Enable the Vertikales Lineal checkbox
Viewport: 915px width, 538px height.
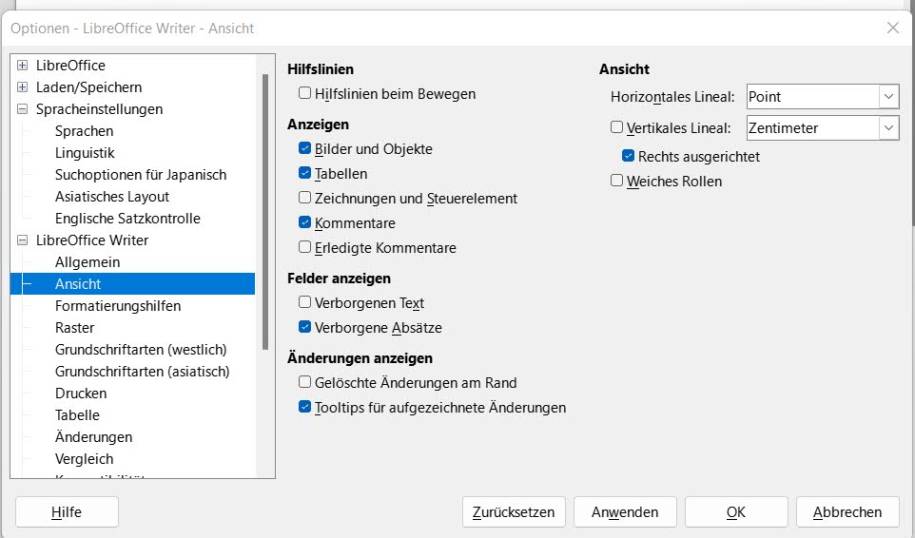point(617,127)
